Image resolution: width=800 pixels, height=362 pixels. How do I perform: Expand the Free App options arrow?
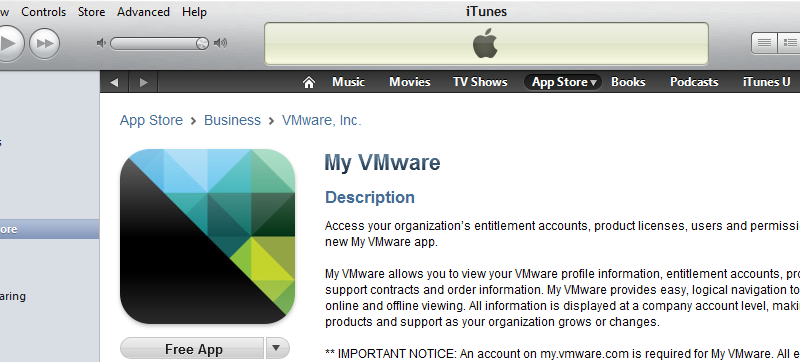pyautogui.click(x=277, y=348)
